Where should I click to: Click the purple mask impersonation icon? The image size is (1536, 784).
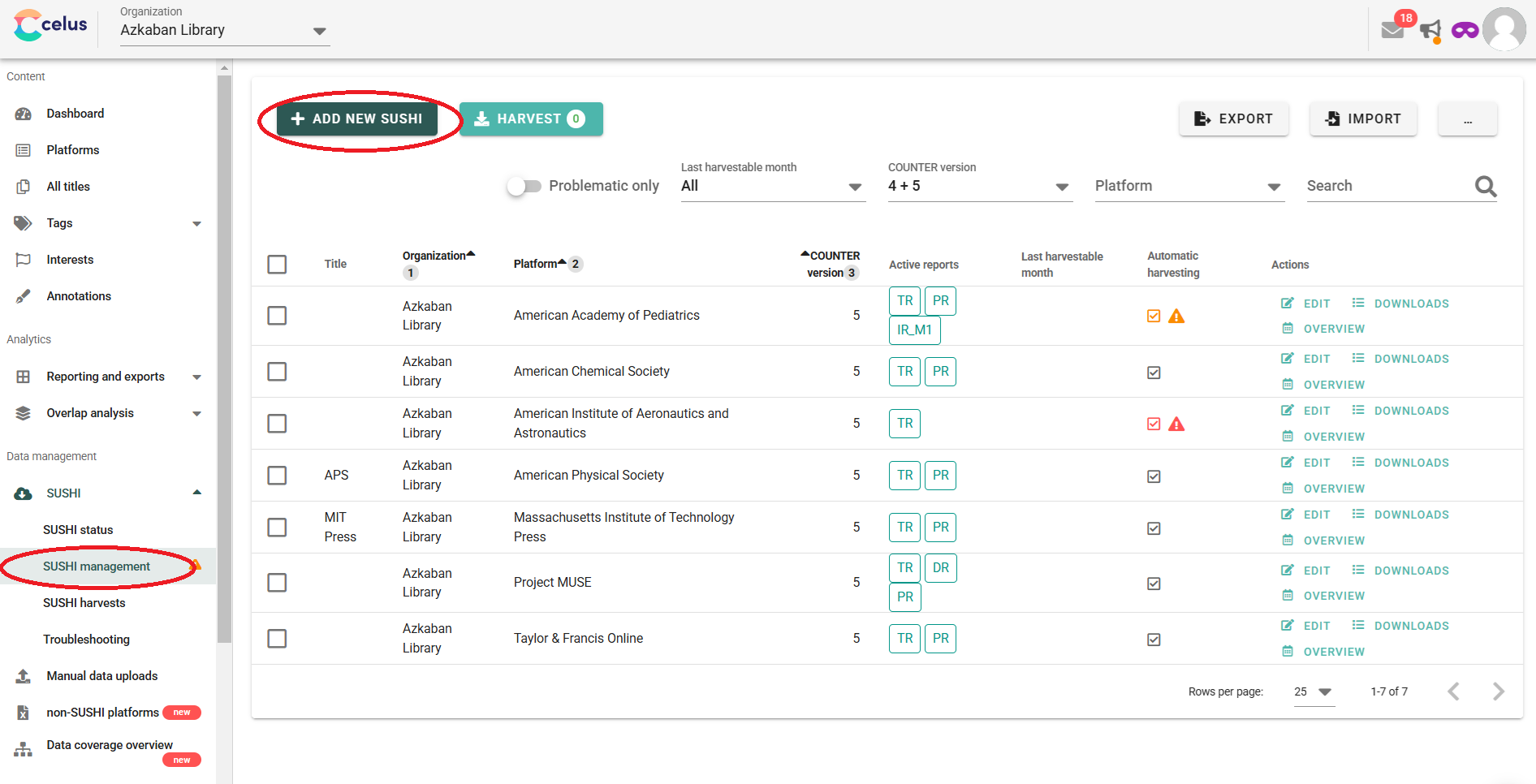1465,31
